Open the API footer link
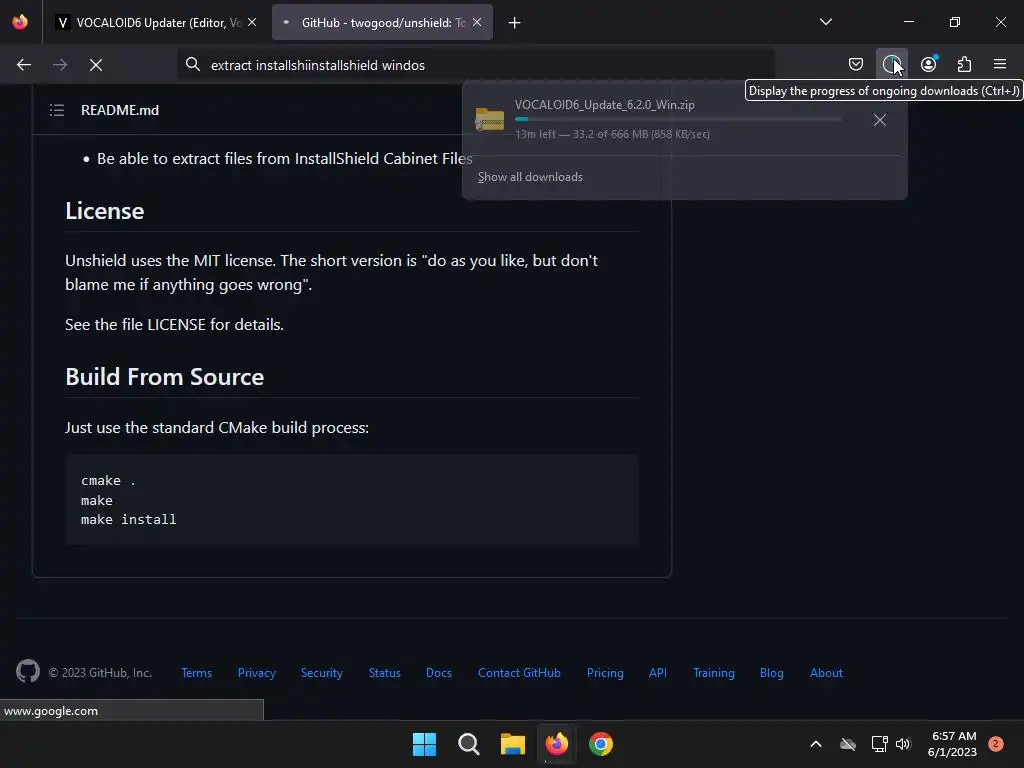 pyautogui.click(x=658, y=673)
